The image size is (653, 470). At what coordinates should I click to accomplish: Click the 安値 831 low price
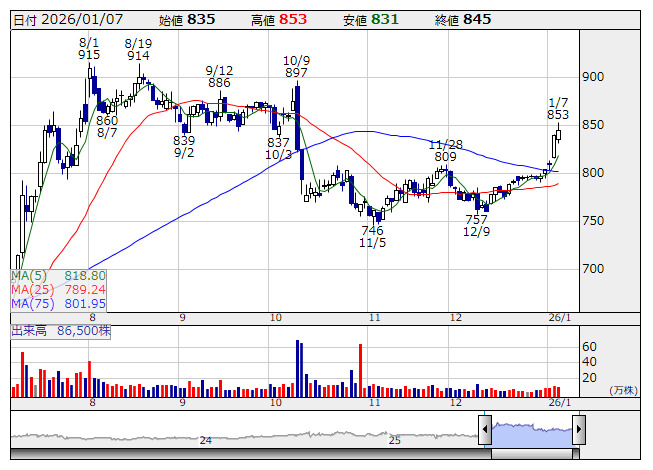pyautogui.click(x=371, y=20)
